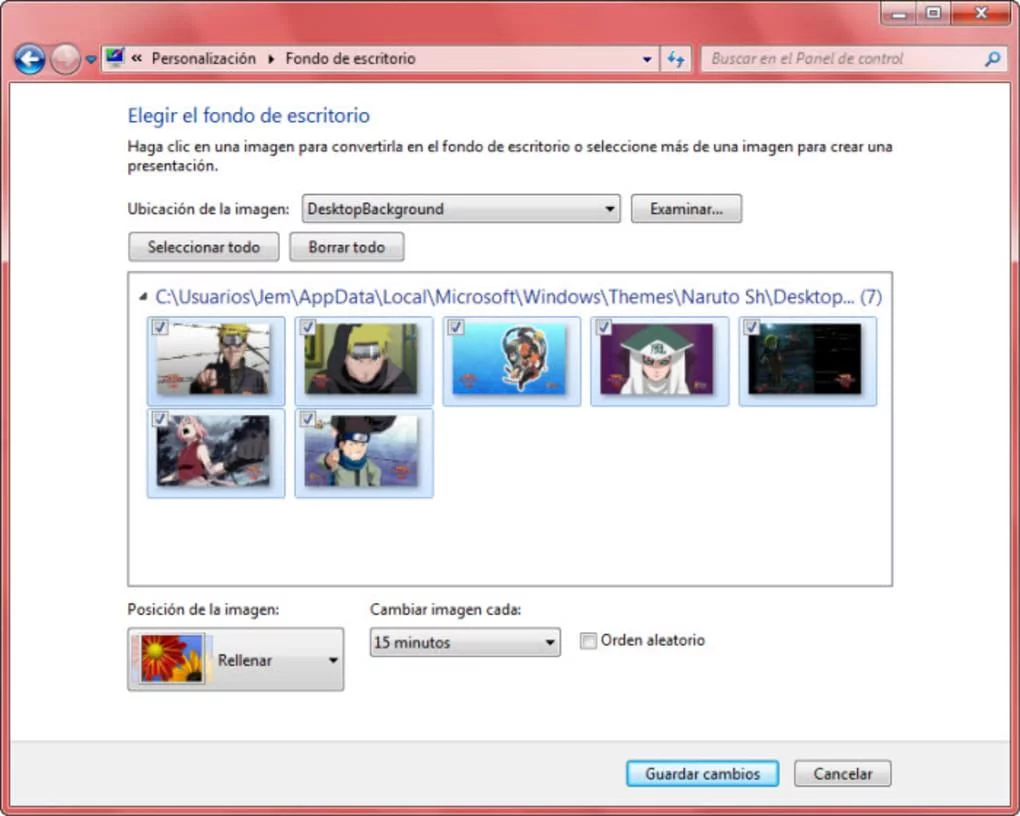Click the greyed Forward arrow button
The height and width of the screenshot is (816, 1020).
coord(65,59)
